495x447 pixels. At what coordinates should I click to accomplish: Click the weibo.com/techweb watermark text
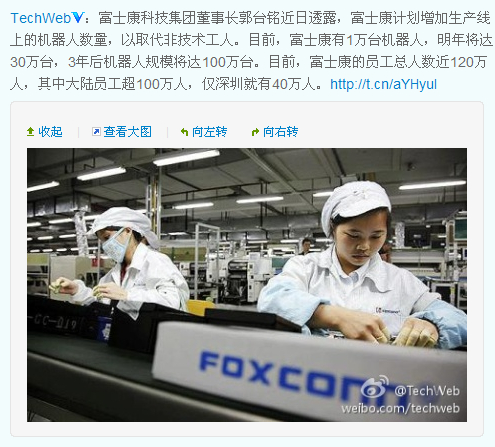tap(400, 408)
